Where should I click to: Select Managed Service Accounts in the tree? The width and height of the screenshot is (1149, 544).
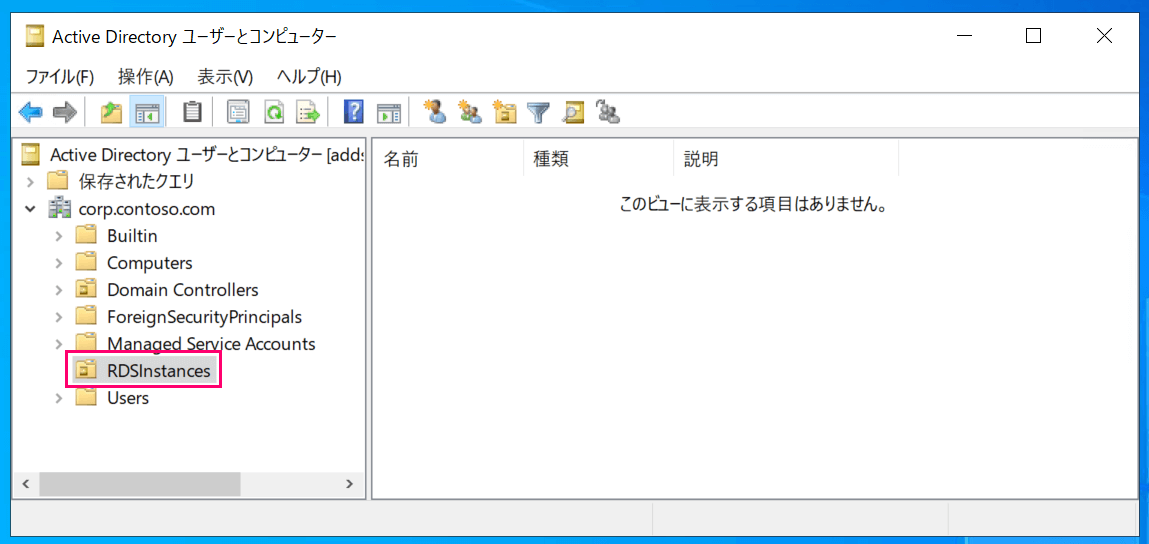pos(211,344)
